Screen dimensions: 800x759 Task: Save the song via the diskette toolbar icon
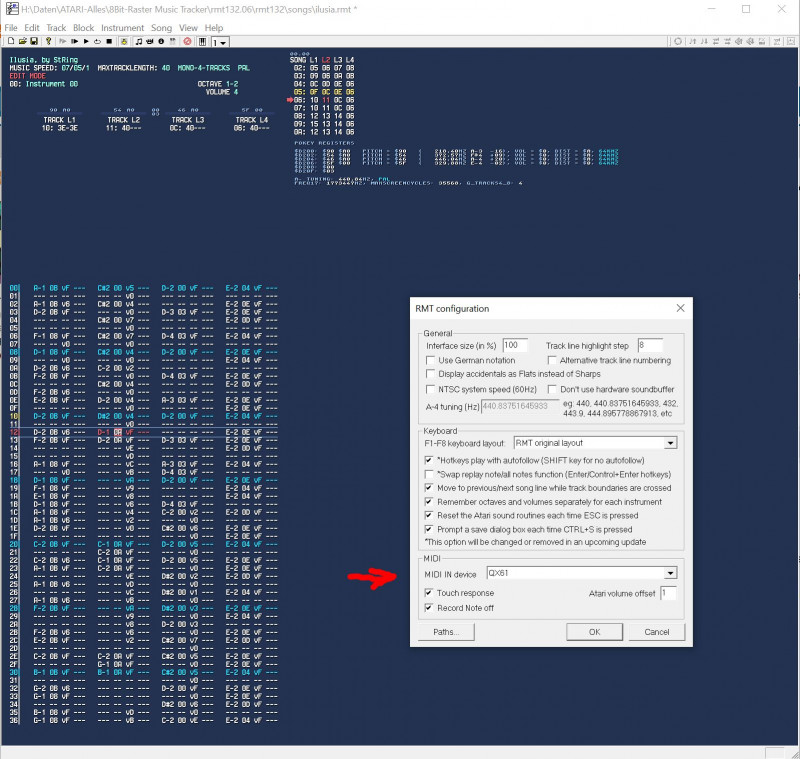33,41
